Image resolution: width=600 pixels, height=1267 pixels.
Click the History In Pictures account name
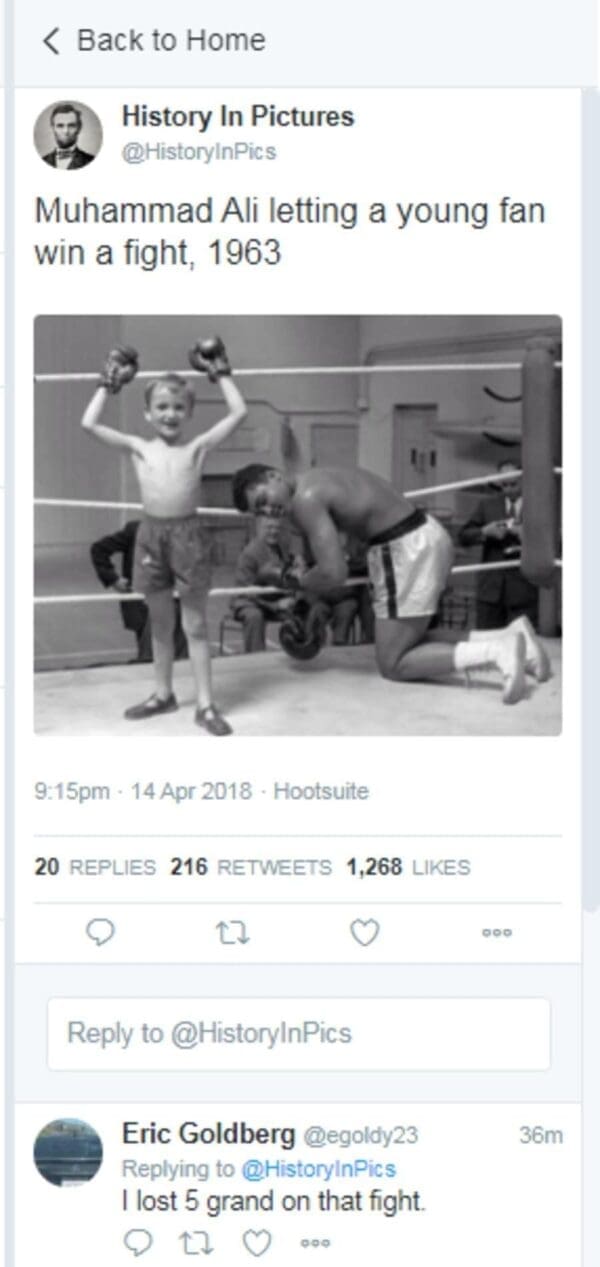(238, 117)
